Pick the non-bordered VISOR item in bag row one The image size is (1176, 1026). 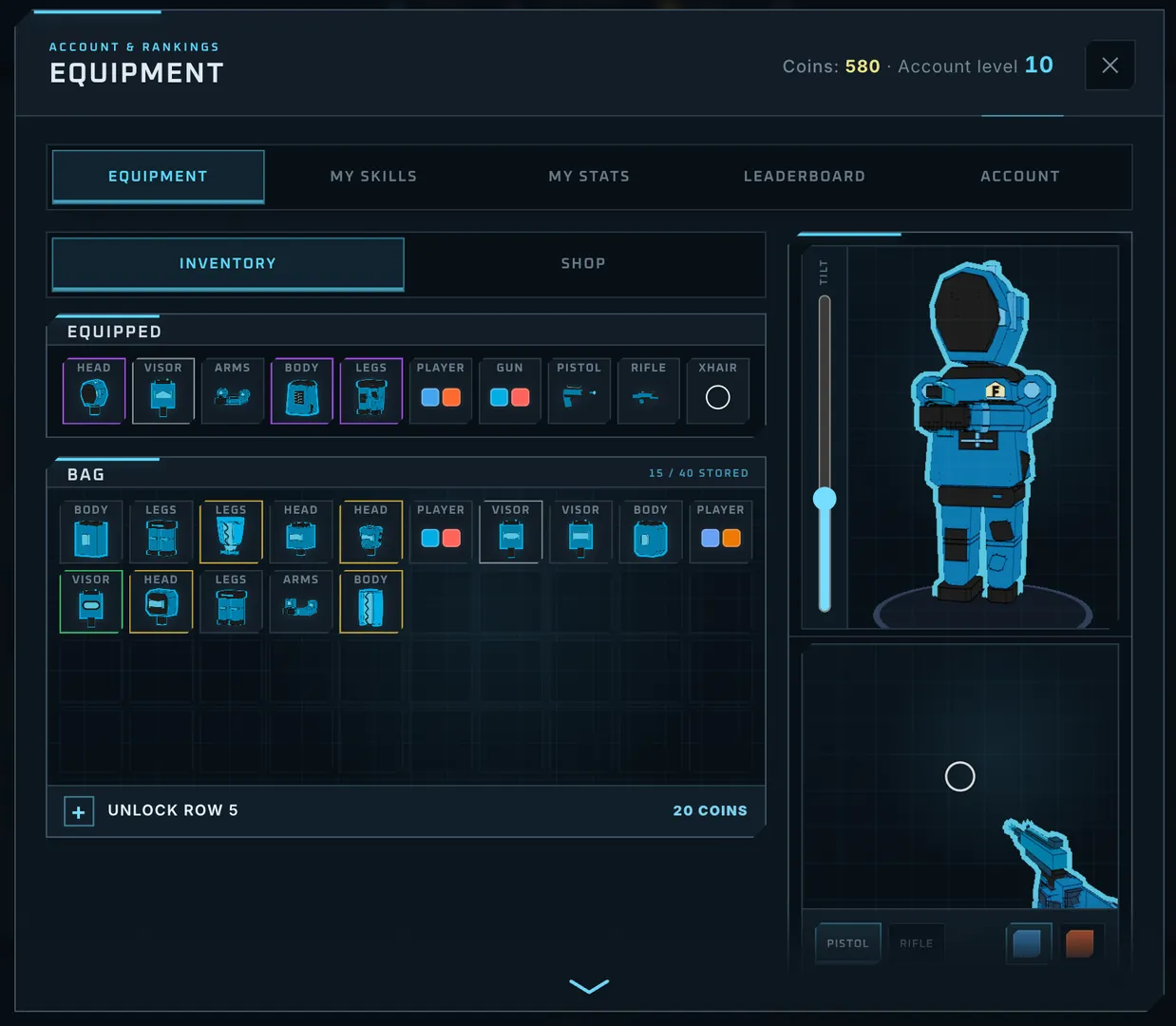click(580, 532)
